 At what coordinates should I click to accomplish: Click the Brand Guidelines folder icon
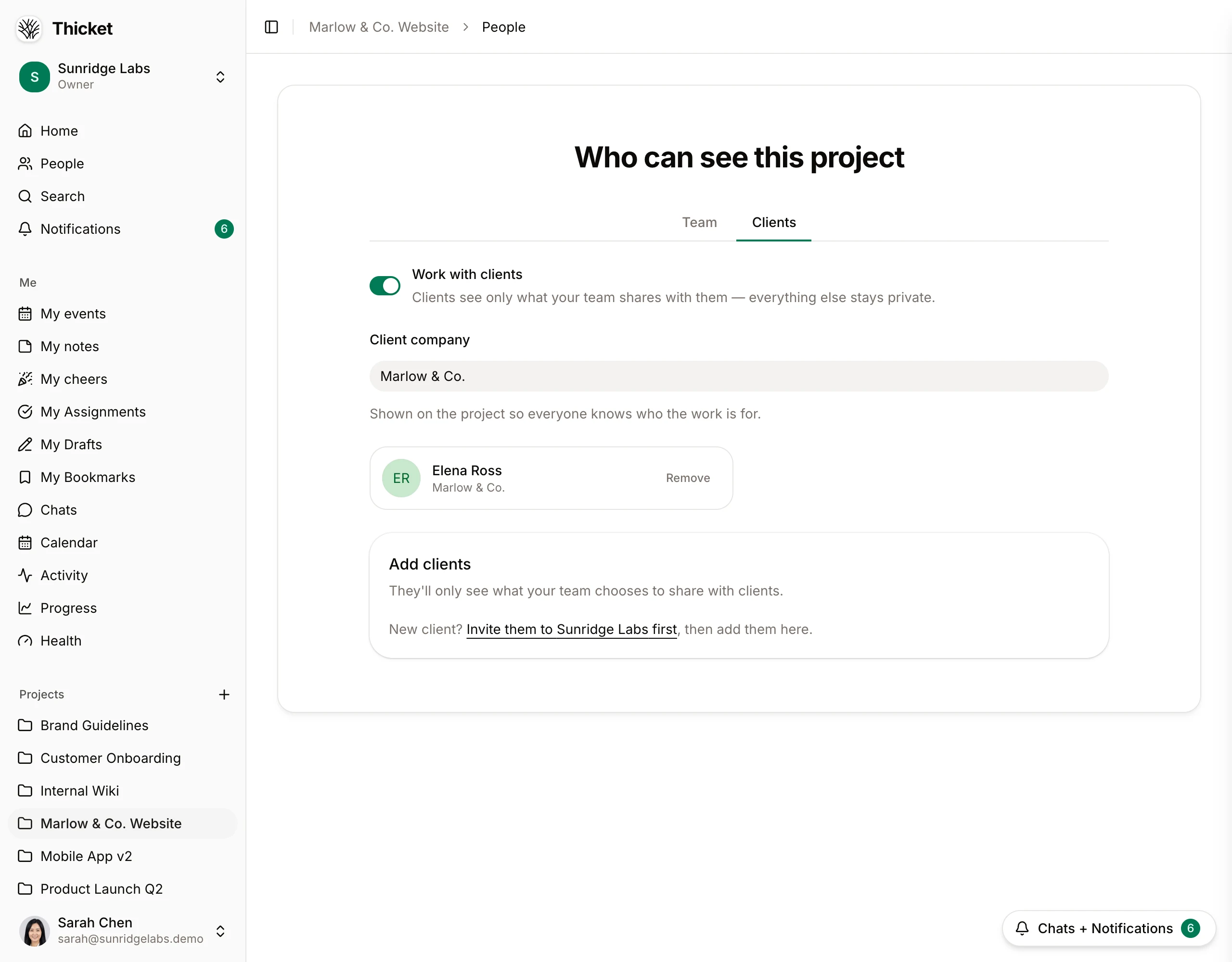25,725
